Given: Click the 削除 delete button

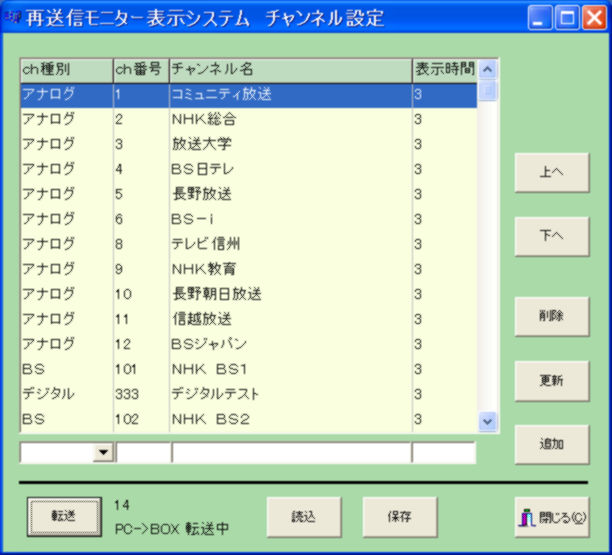Looking at the screenshot, I should (552, 316).
